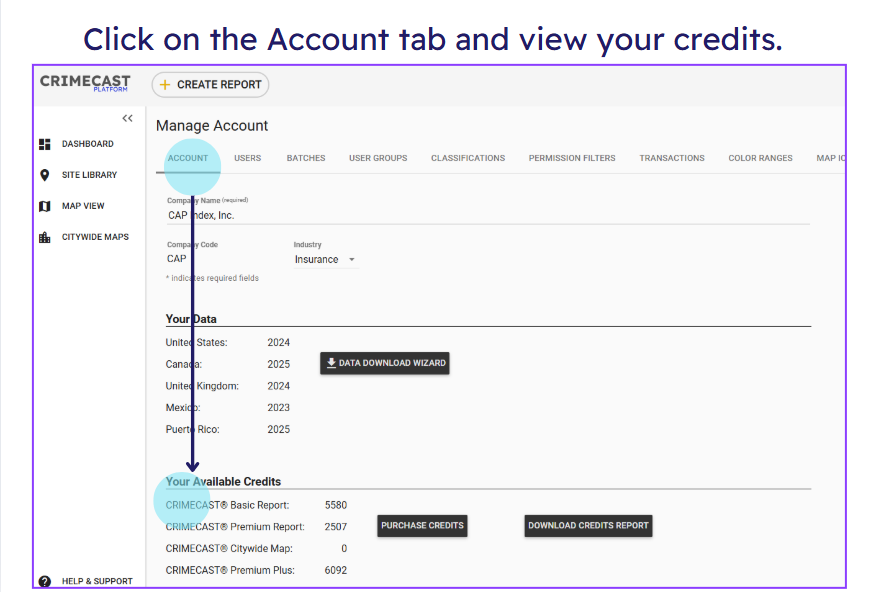Click the plus icon on Create Report
Viewport: 870px width, 592px height.
click(x=165, y=85)
